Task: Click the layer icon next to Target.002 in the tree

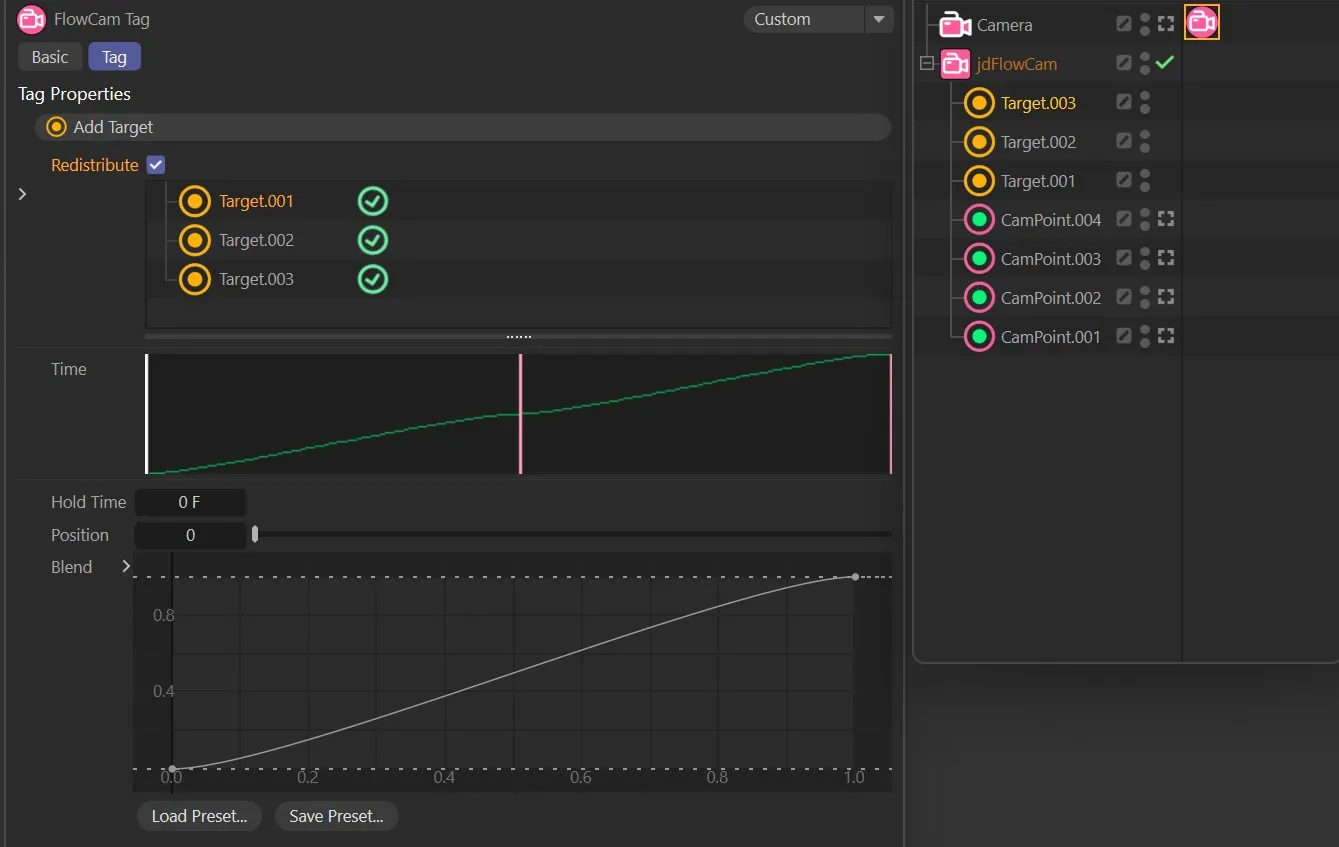Action: click(x=1124, y=141)
